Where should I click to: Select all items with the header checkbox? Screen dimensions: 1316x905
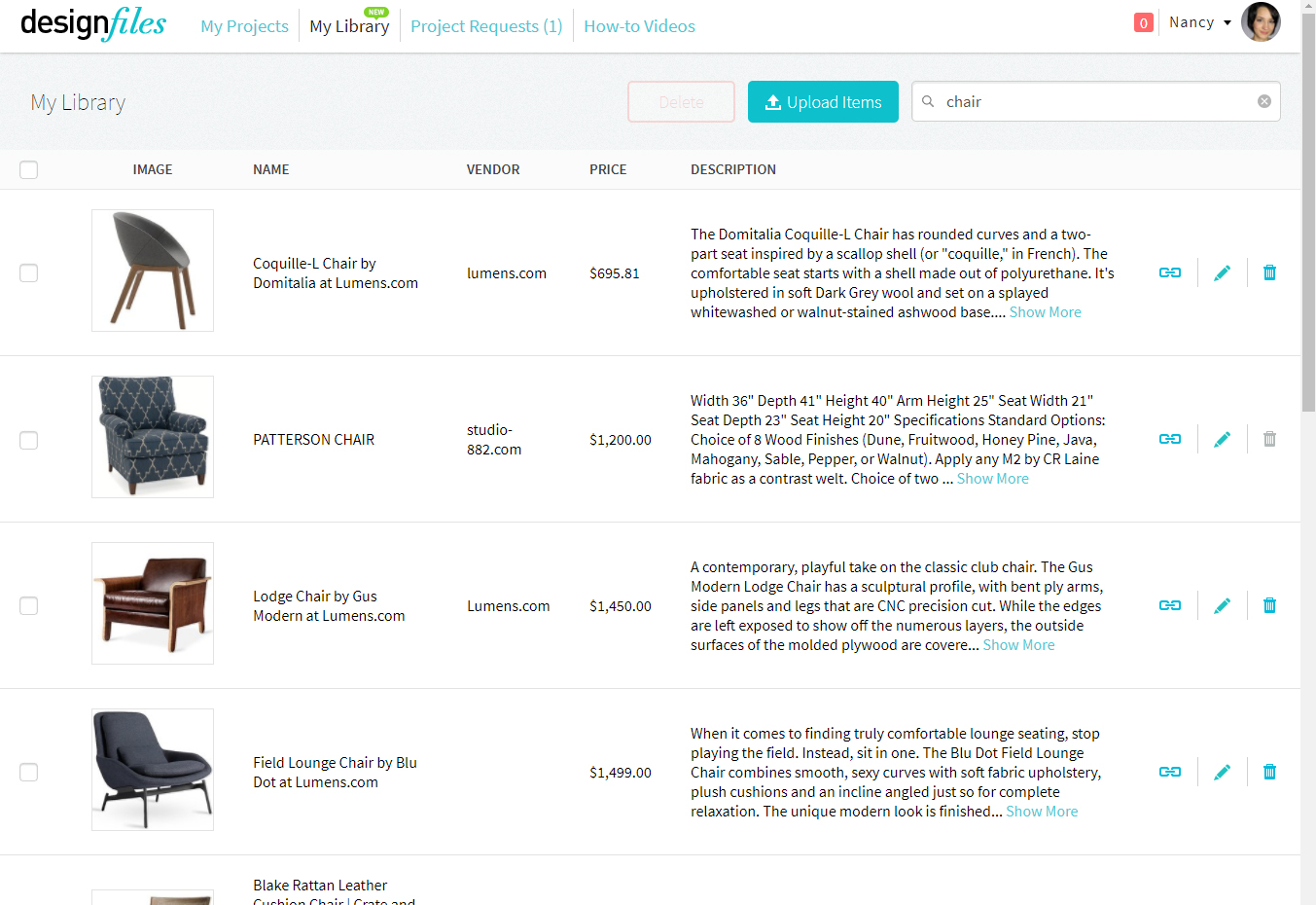[28, 169]
